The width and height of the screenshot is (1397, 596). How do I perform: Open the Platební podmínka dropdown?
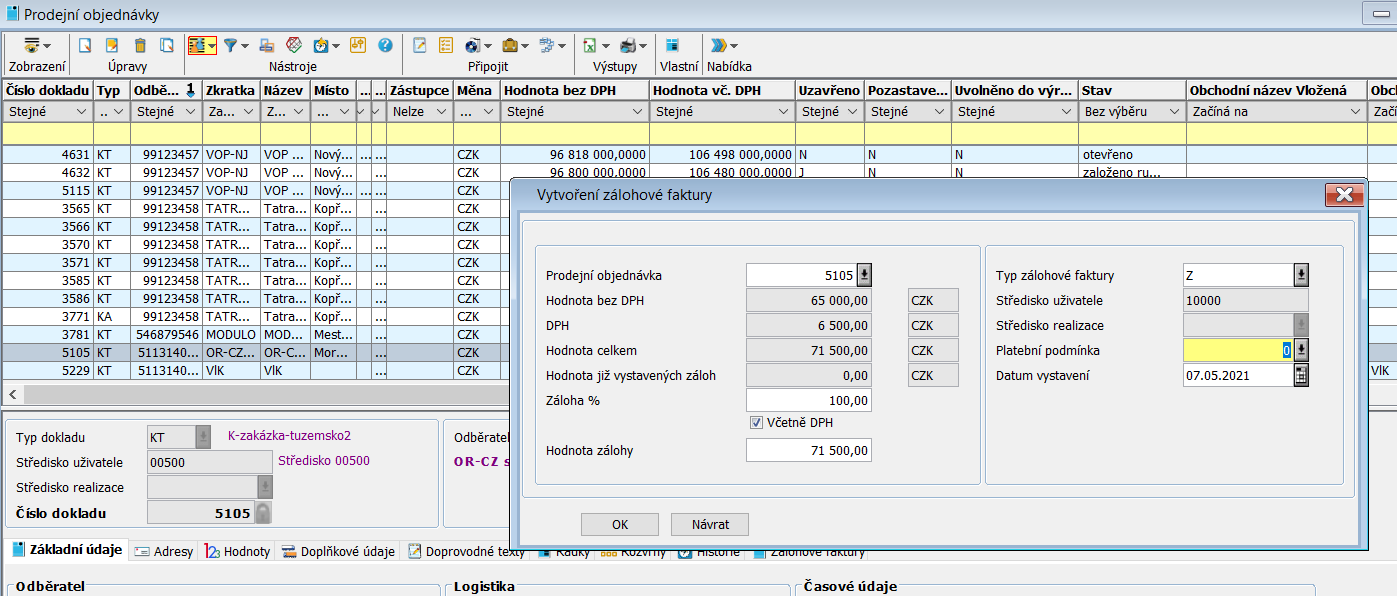(1301, 350)
